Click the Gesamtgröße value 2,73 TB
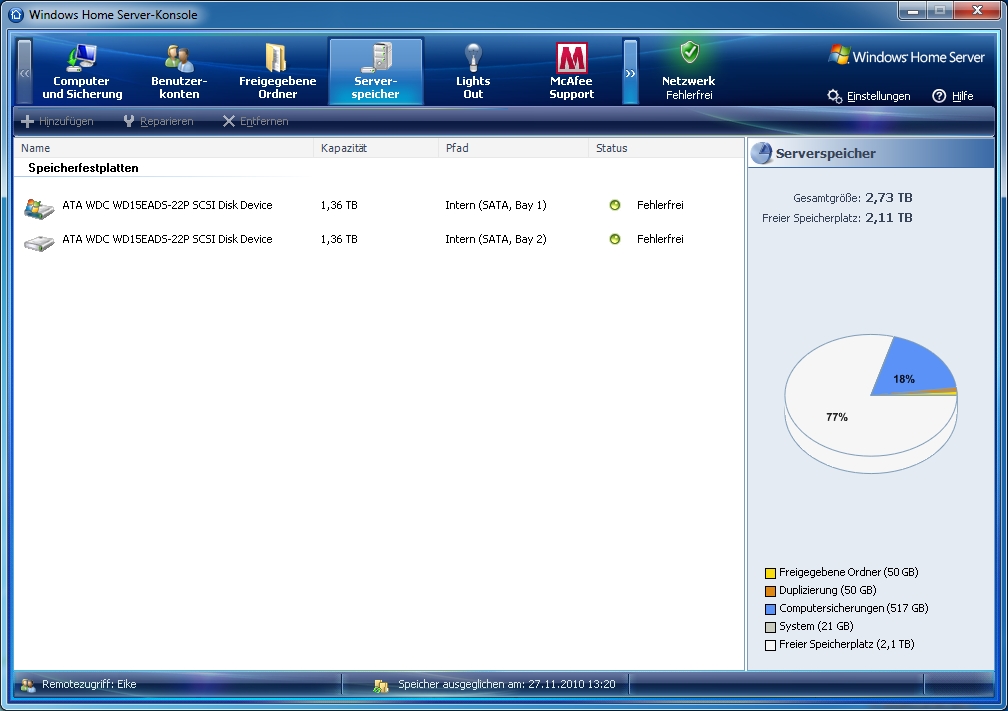The height and width of the screenshot is (711, 1008). (888, 197)
